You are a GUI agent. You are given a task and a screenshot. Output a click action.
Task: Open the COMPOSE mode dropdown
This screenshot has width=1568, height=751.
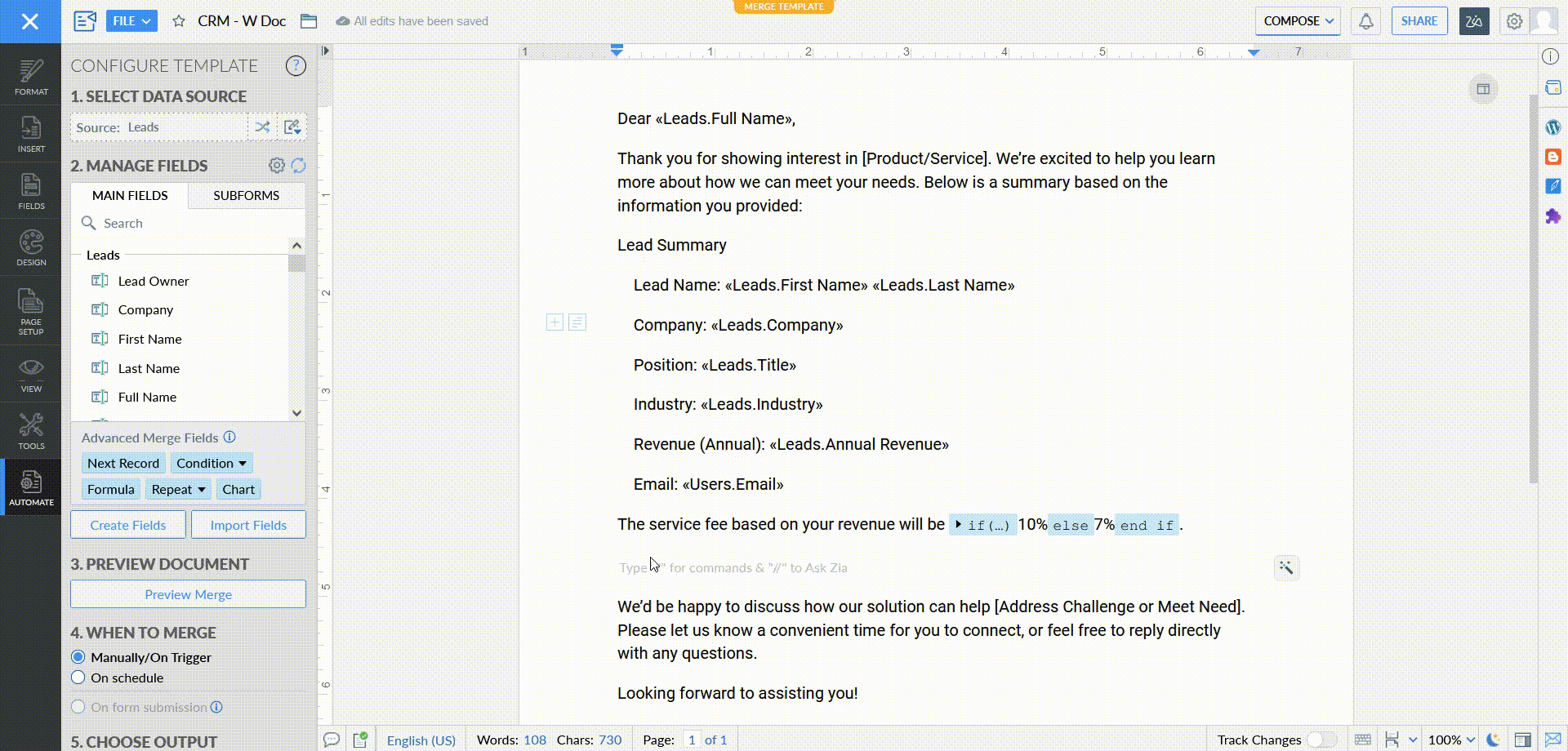pyautogui.click(x=1298, y=21)
